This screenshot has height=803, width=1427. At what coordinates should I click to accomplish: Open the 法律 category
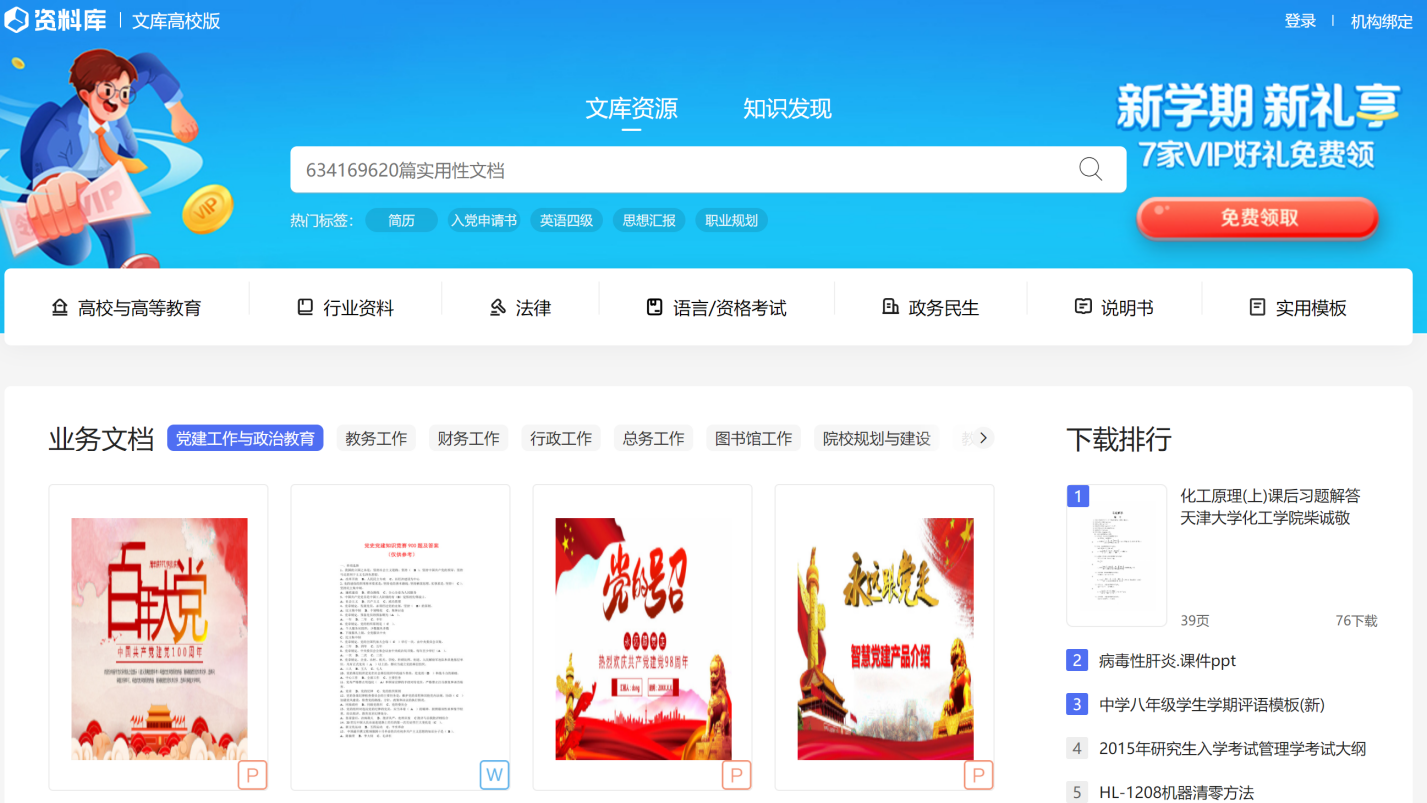click(x=520, y=308)
